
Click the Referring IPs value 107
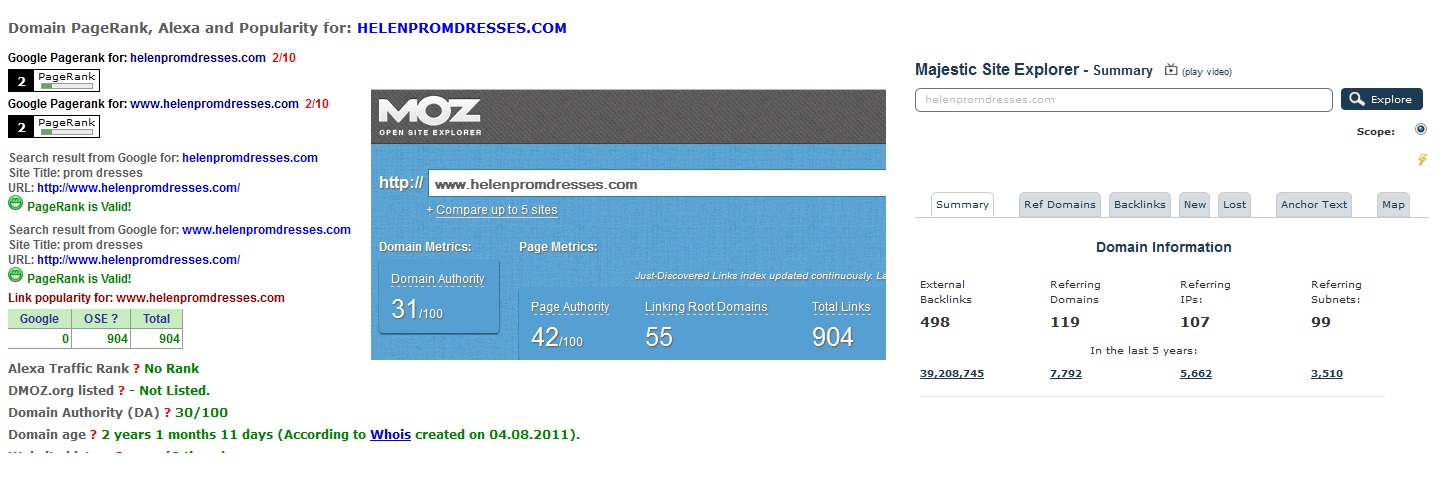tap(1195, 322)
